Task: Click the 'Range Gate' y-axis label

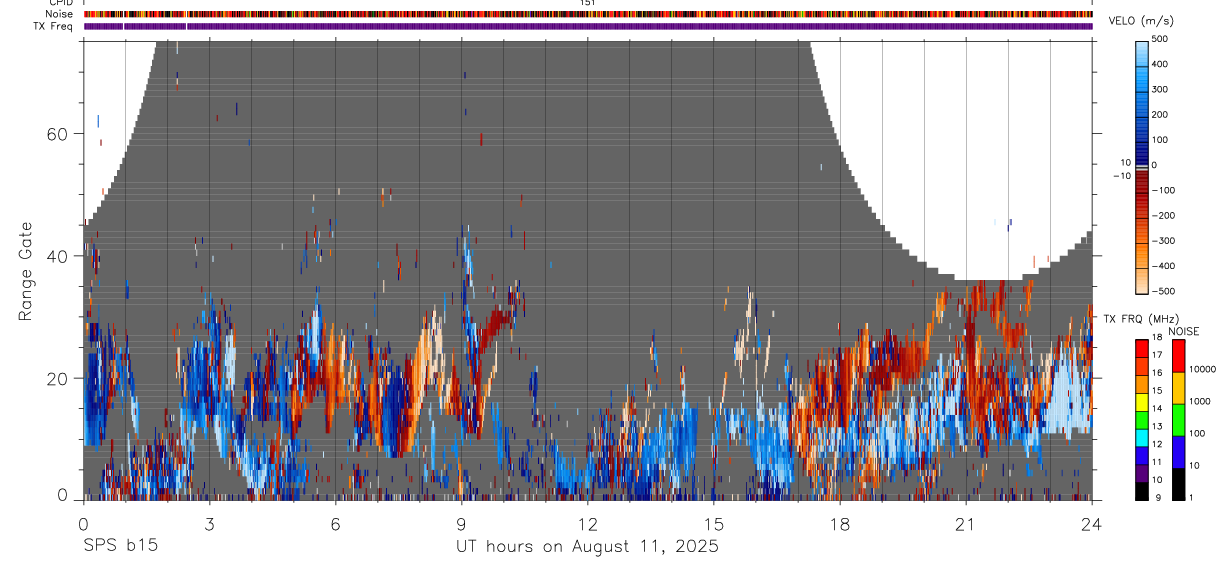Action: coord(26,271)
